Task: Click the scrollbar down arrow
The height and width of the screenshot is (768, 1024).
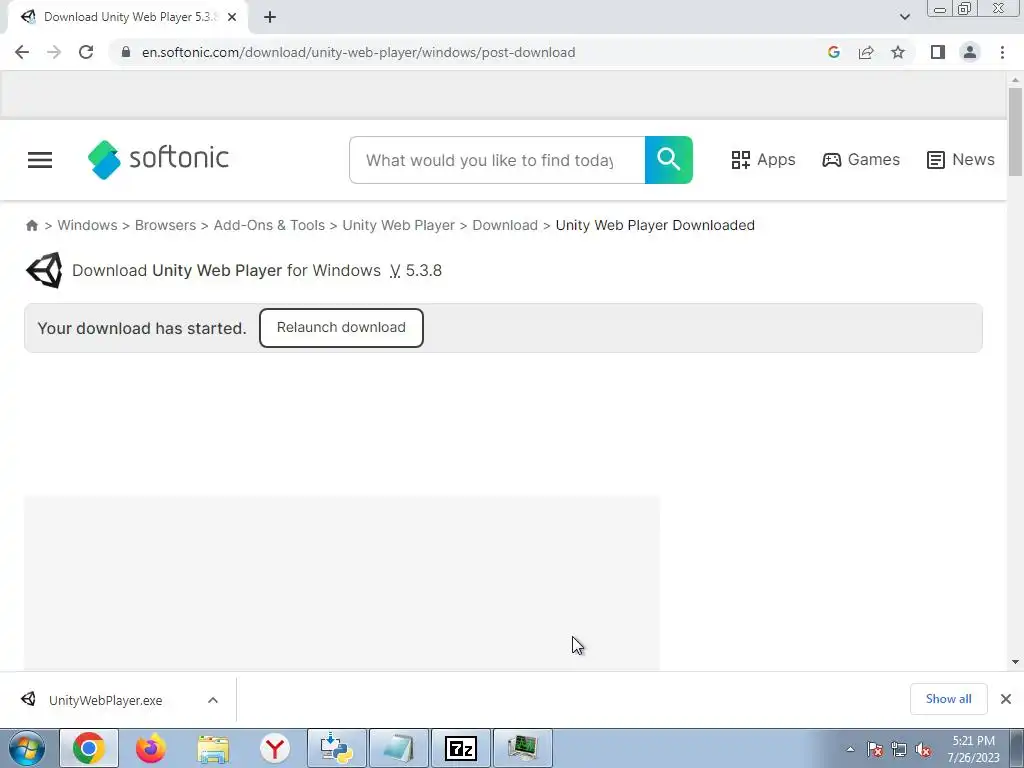Action: pyautogui.click(x=1015, y=662)
